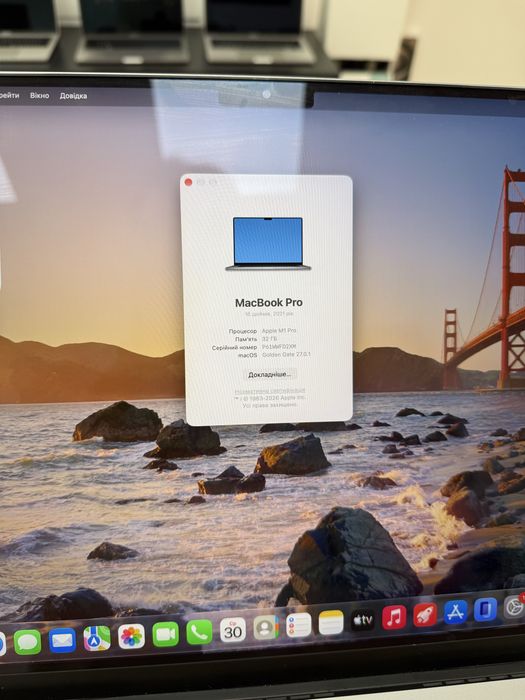Launch Maps from the dock

(97, 638)
